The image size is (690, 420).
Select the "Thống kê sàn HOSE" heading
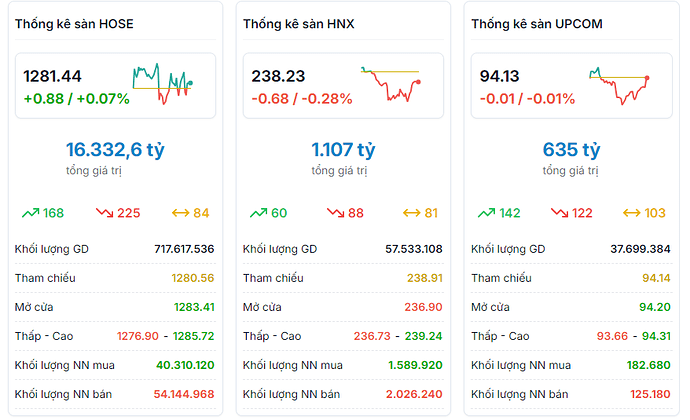(x=74, y=23)
